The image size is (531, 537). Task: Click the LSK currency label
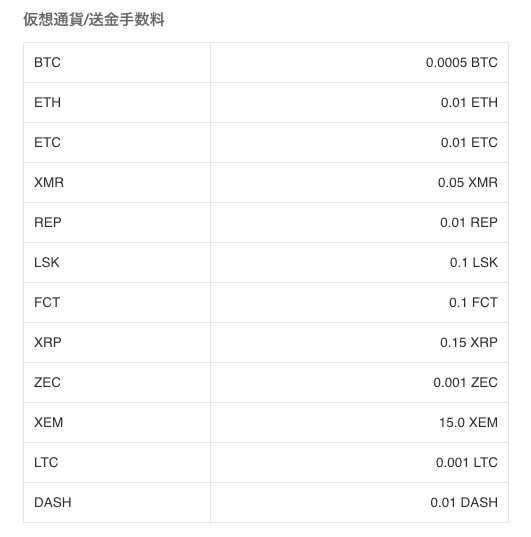point(47,263)
